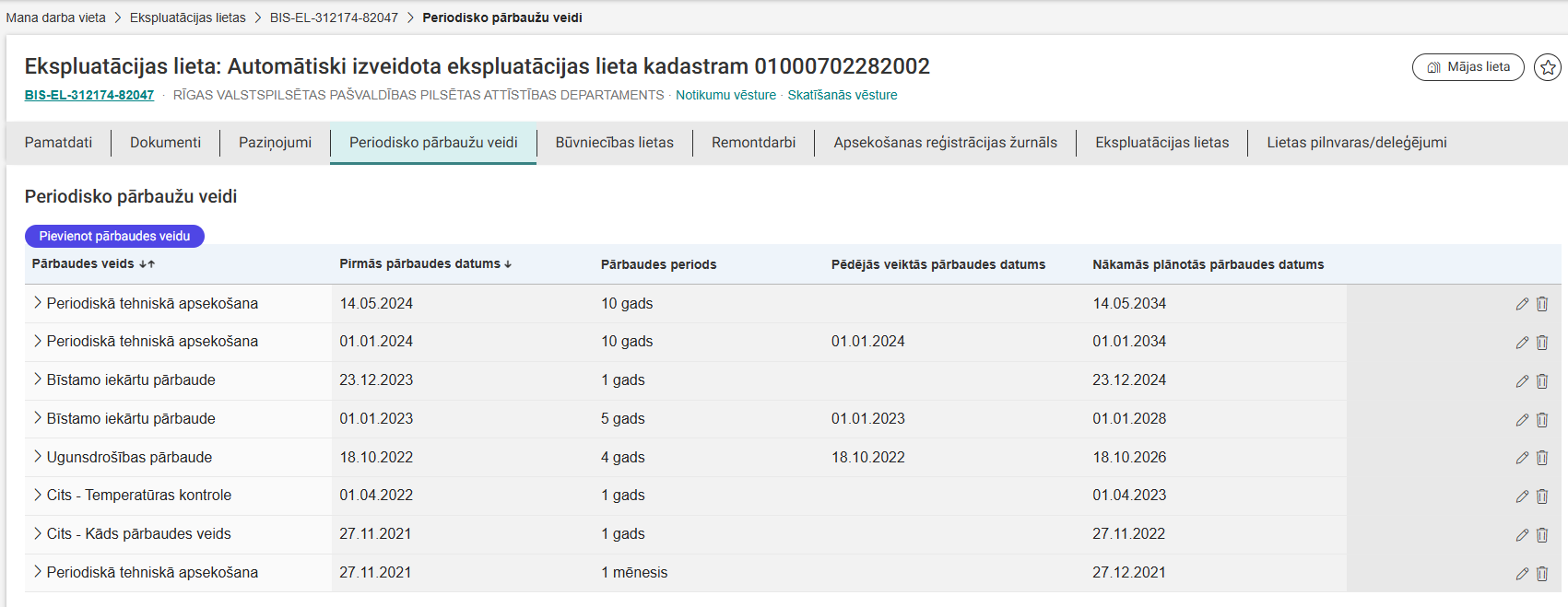The height and width of the screenshot is (607, 1568).
Task: Open the Notikumu vēsture link
Action: click(x=725, y=95)
